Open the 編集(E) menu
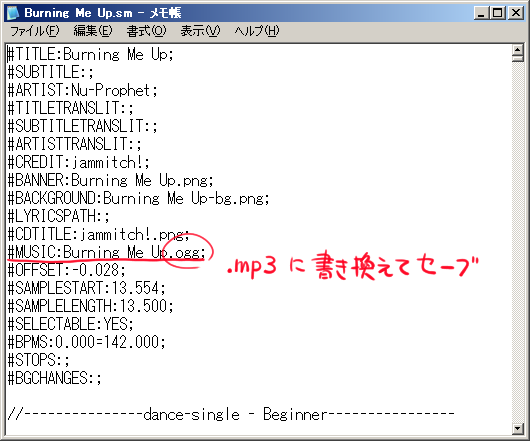This screenshot has width=530, height=441. pyautogui.click(x=93, y=31)
